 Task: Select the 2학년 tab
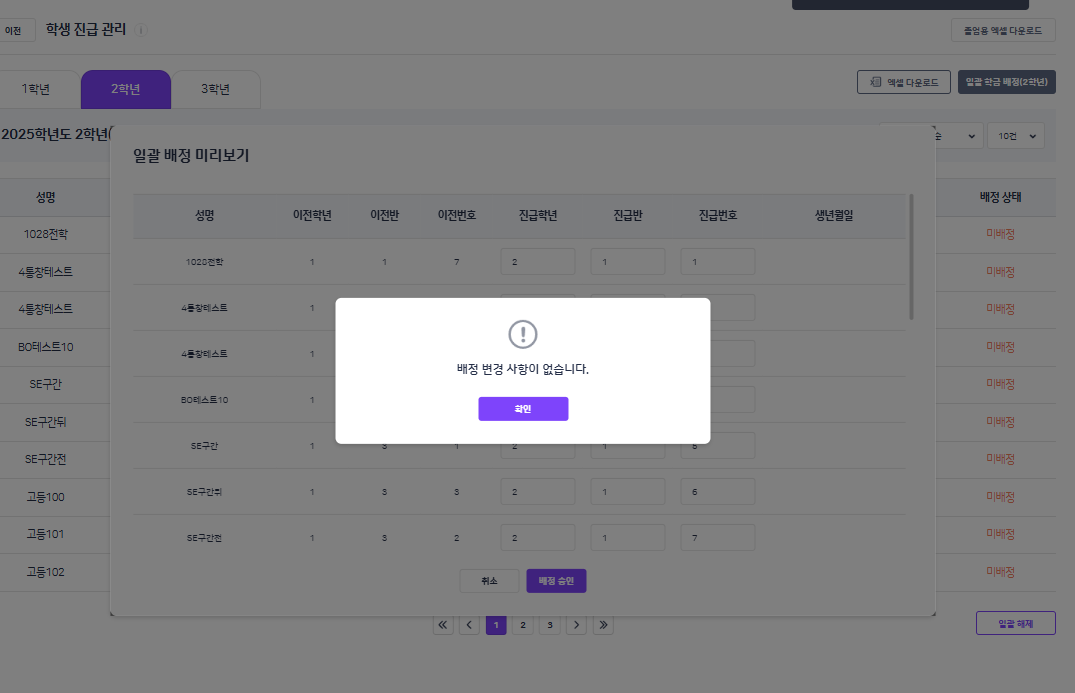click(x=126, y=89)
